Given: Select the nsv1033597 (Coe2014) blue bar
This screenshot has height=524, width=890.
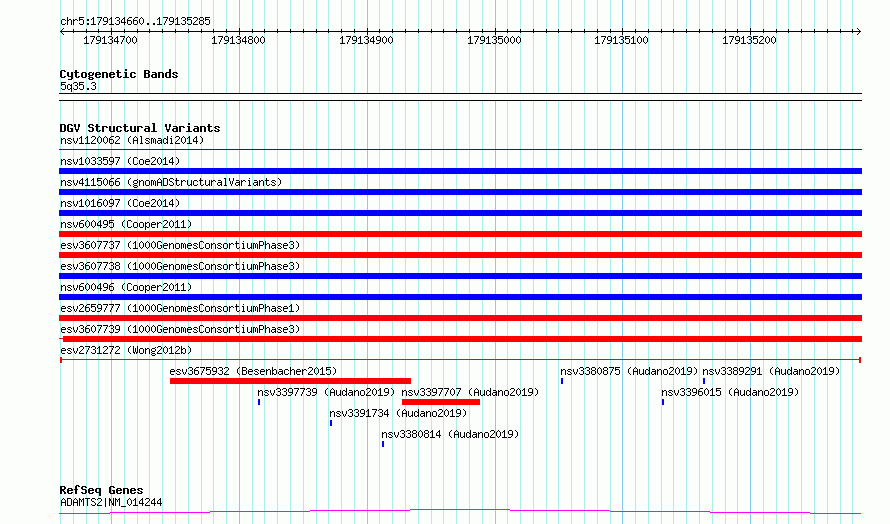Looking at the screenshot, I should (460, 171).
